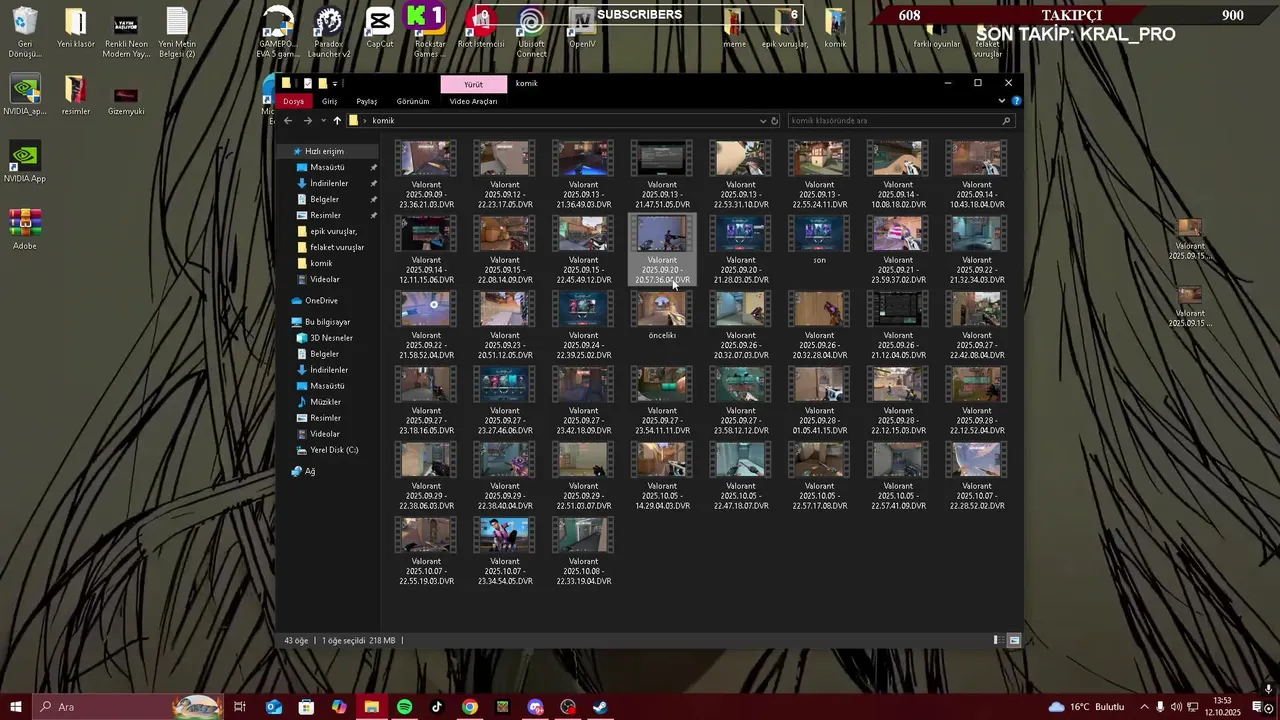Select Müzikler in the navigation pane
The width and height of the screenshot is (1280, 720).
pos(325,402)
